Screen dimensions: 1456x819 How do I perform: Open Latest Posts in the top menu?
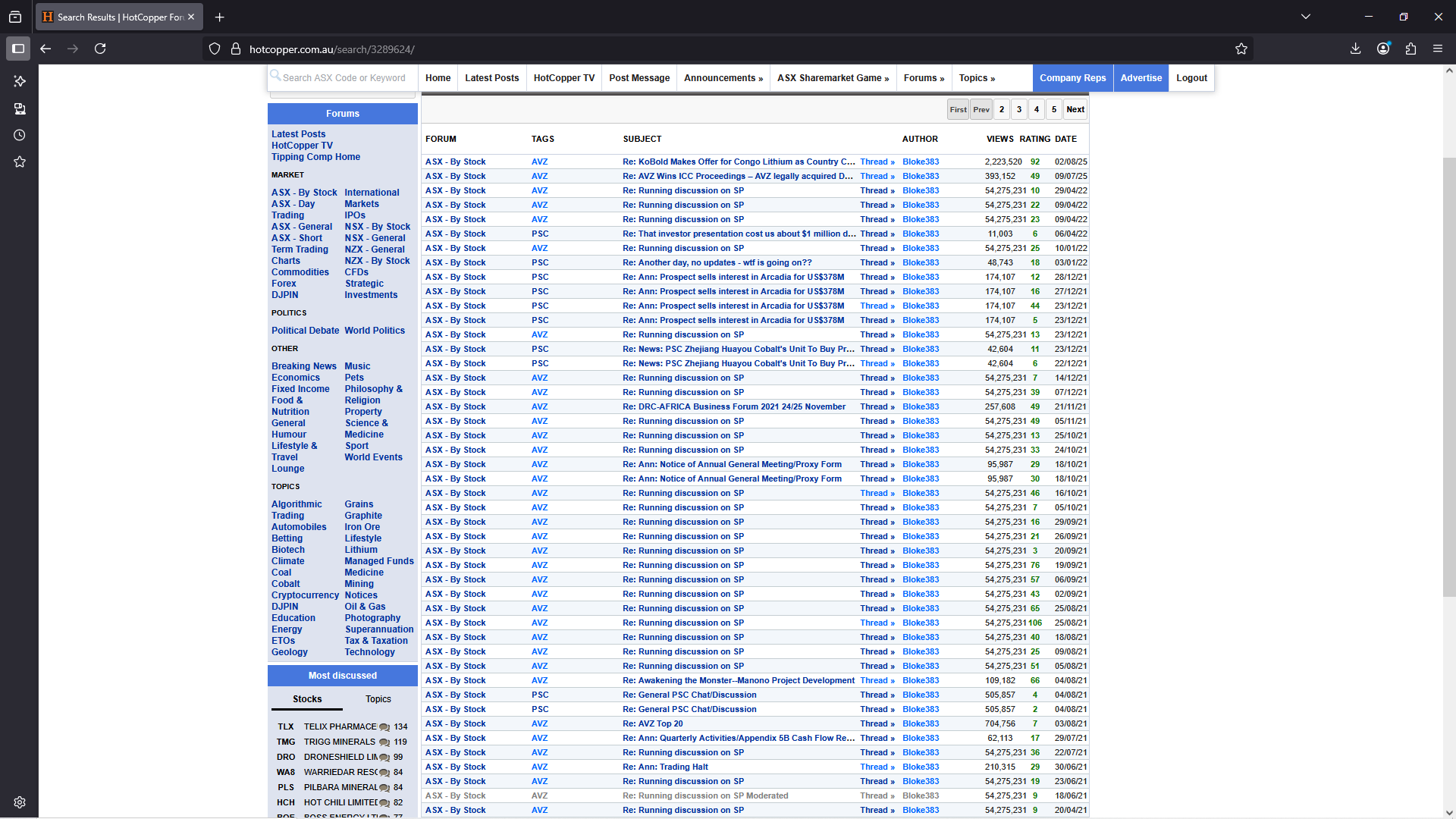click(x=491, y=77)
